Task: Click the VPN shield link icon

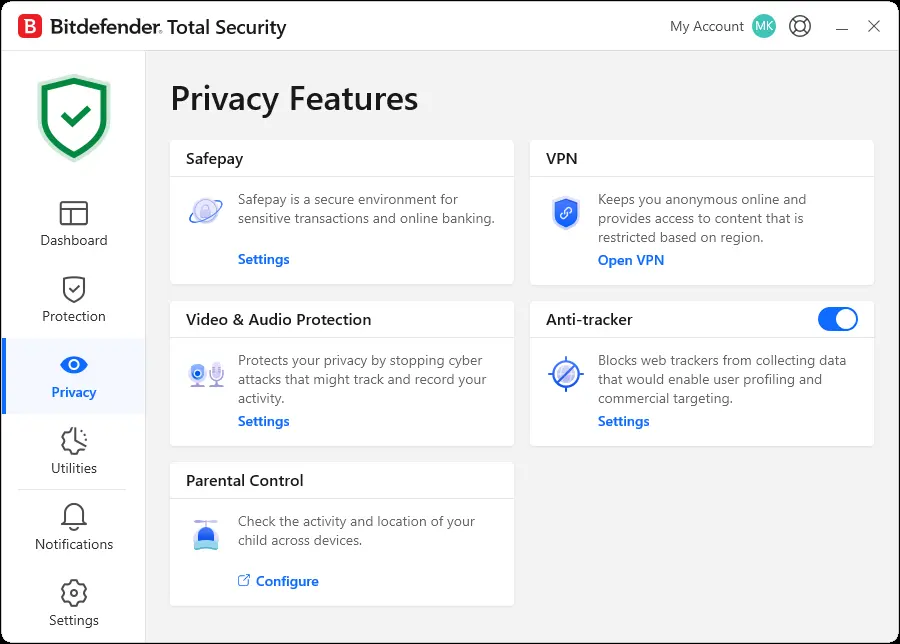Action: click(565, 212)
